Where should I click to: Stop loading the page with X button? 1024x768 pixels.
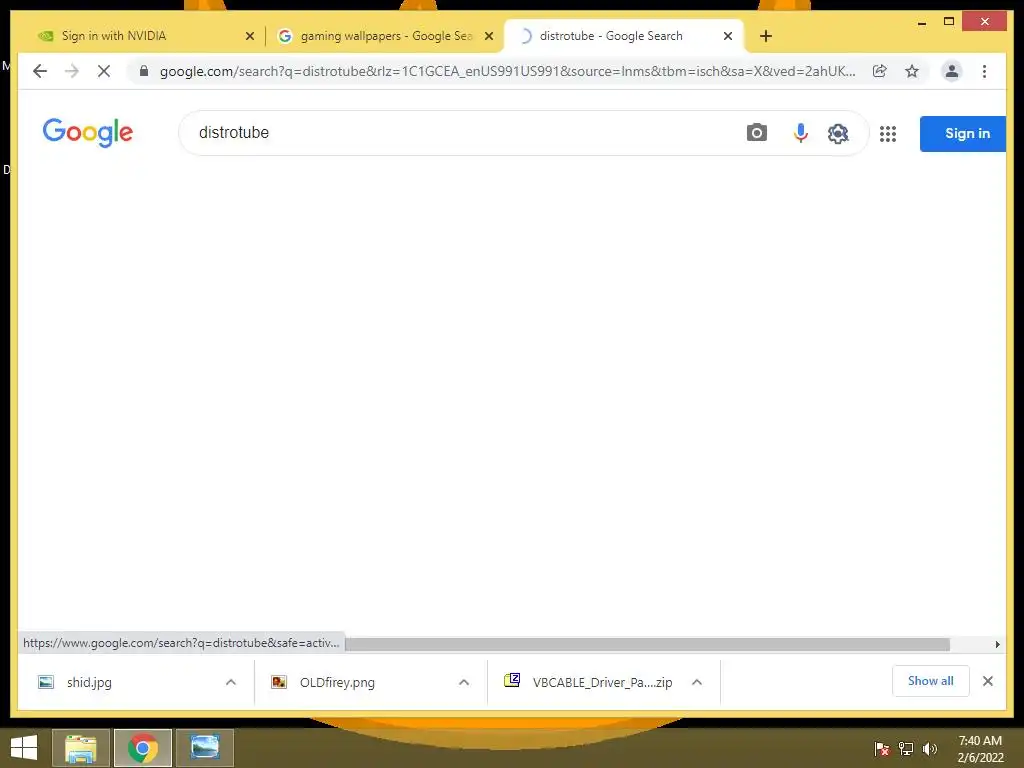104,71
